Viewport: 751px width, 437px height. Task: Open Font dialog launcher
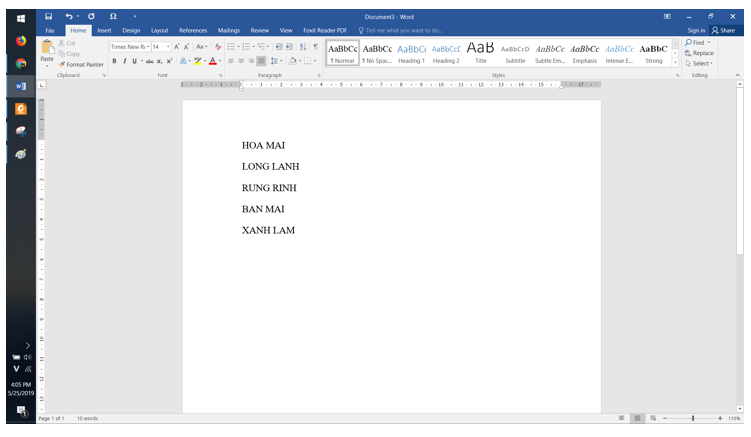(221, 75)
